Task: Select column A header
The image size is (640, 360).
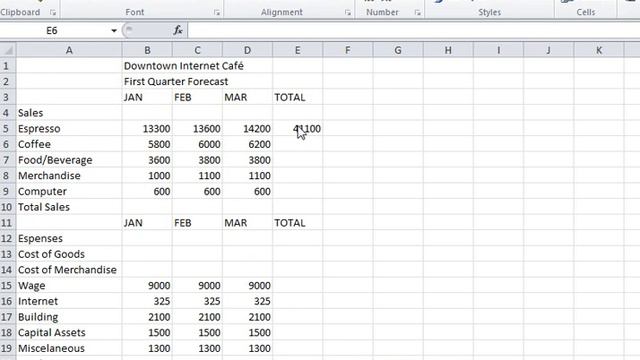Action: pyautogui.click(x=69, y=50)
